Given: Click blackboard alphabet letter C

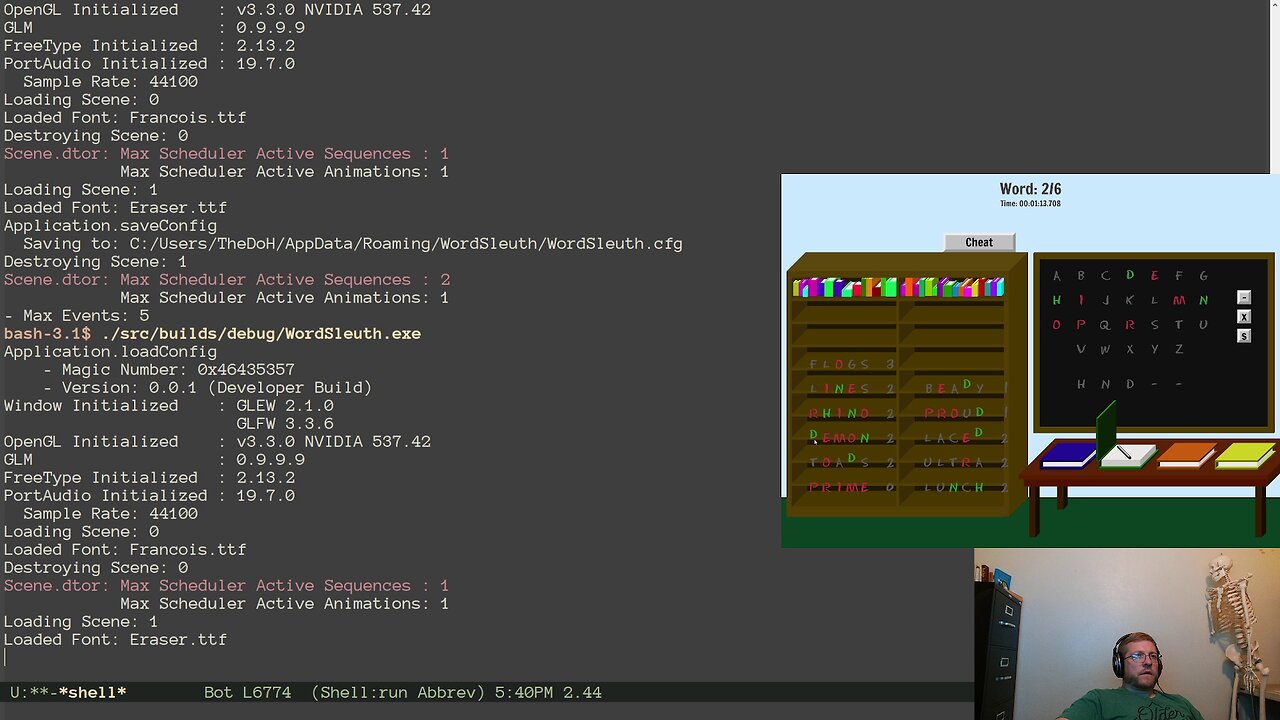Looking at the screenshot, I should tap(1105, 276).
